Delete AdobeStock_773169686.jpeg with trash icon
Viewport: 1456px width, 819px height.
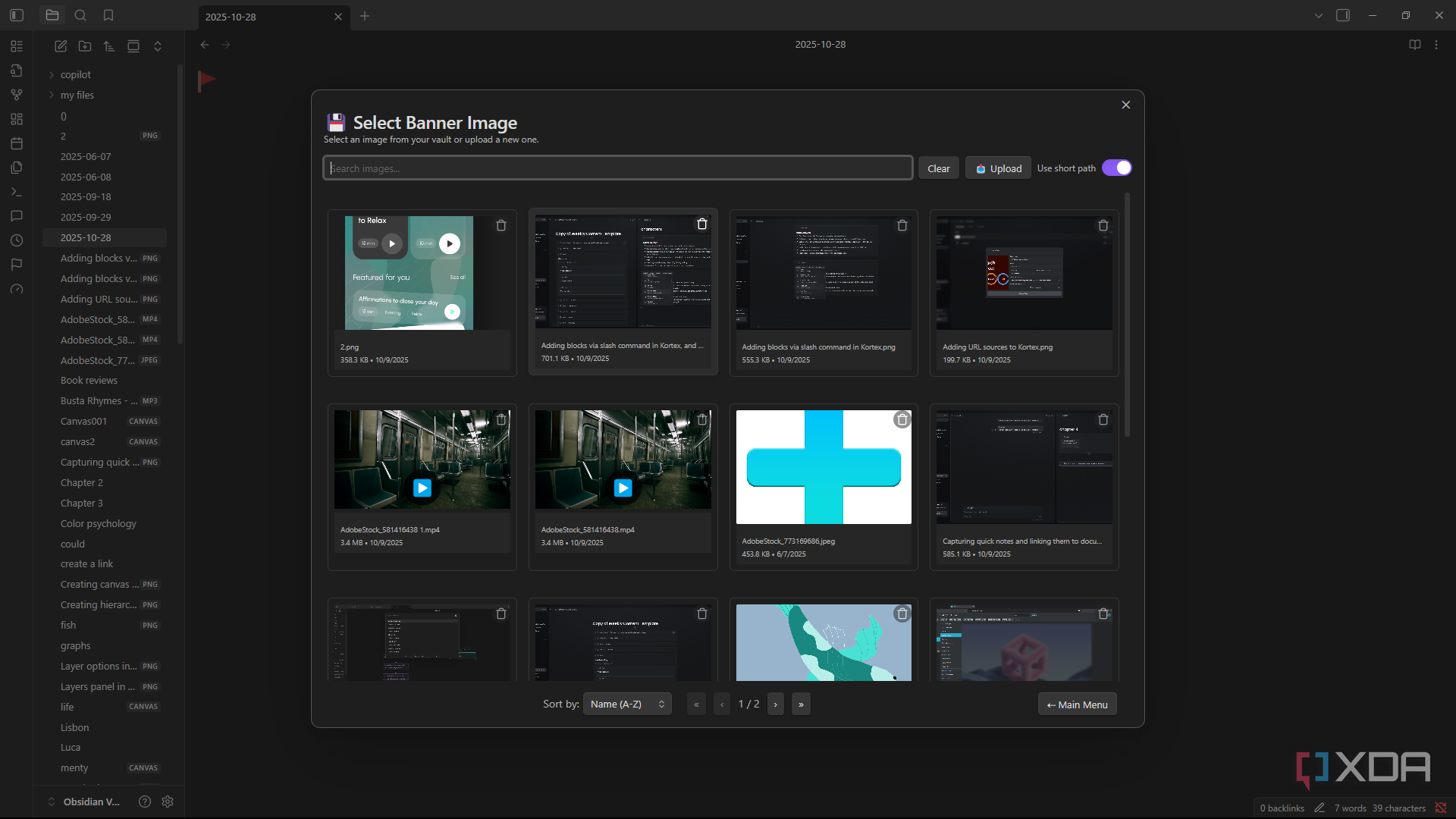(902, 419)
